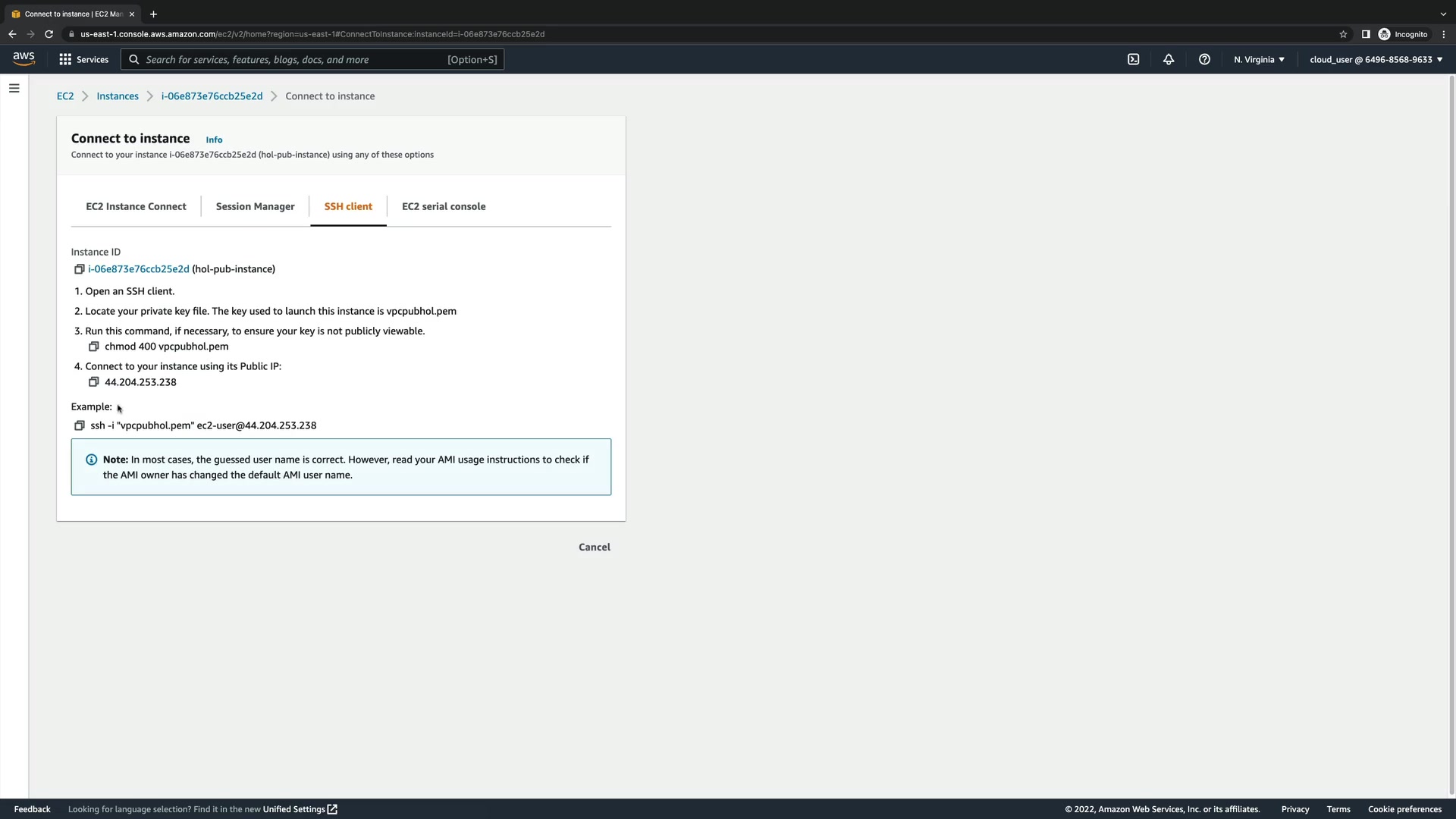Image resolution: width=1456 pixels, height=819 pixels.
Task: Bookmark this page with star icon
Action: pos(1343,34)
